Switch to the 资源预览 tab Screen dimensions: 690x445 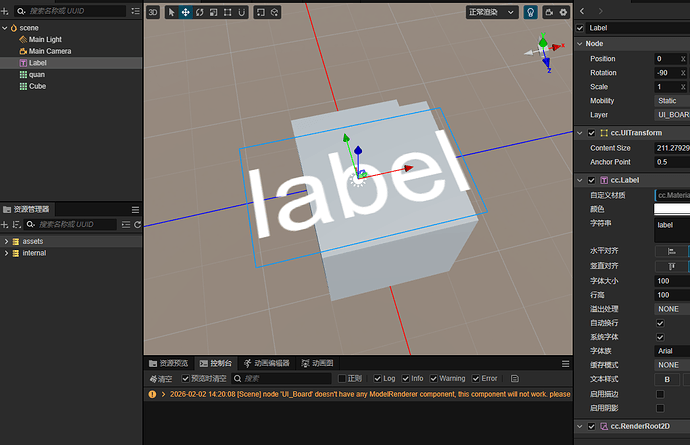(169, 363)
